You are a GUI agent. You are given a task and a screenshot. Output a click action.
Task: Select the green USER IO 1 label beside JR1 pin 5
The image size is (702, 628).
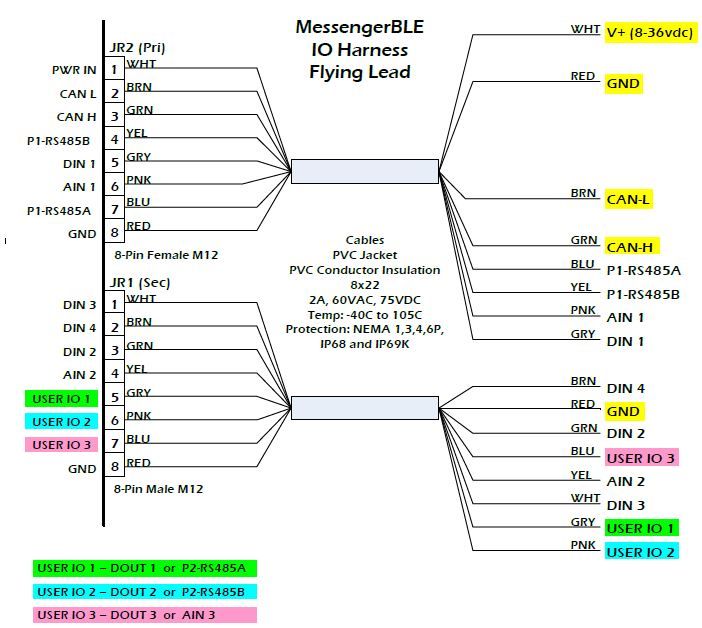pos(61,399)
